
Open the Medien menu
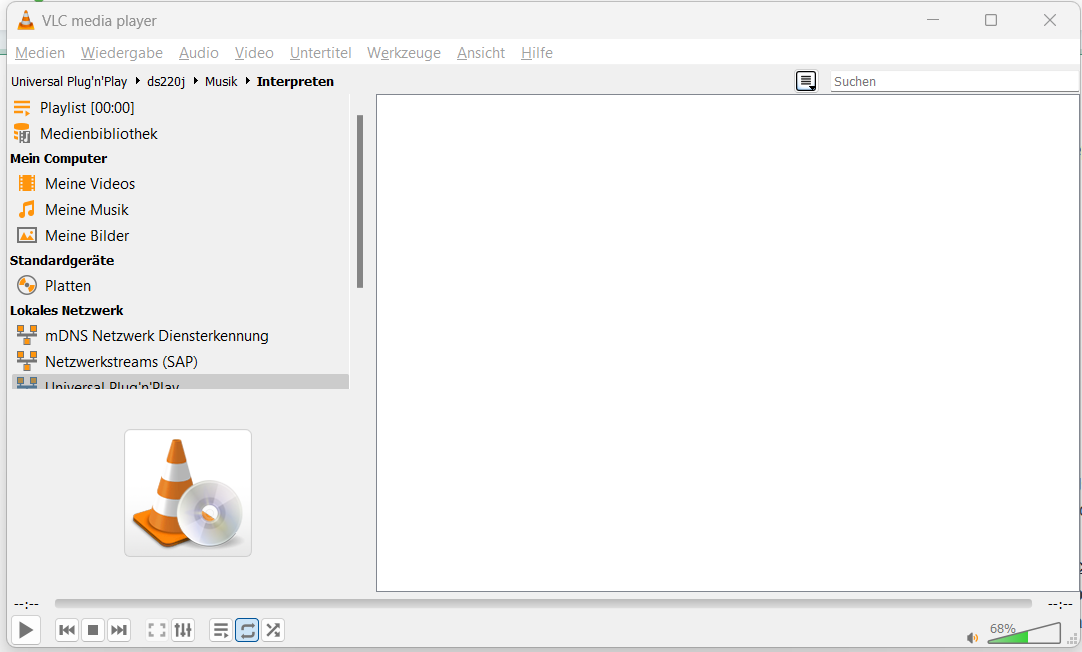pos(40,53)
